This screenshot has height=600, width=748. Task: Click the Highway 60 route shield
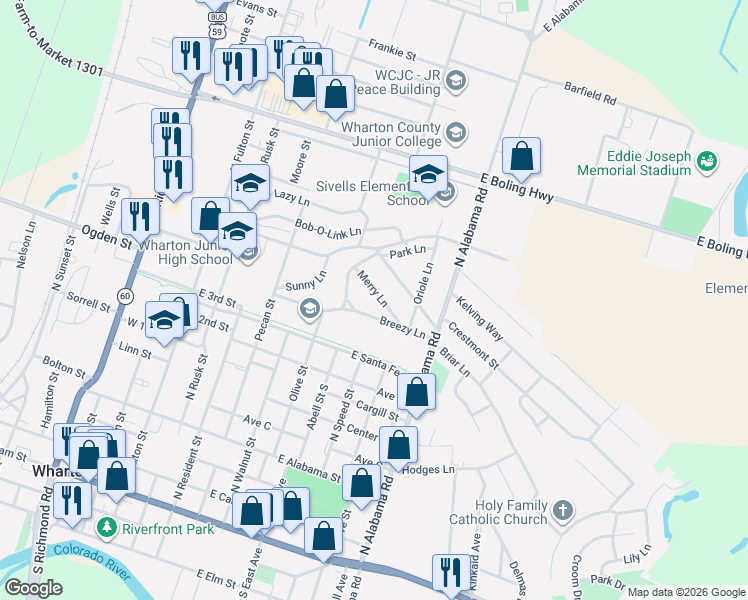coord(125,296)
